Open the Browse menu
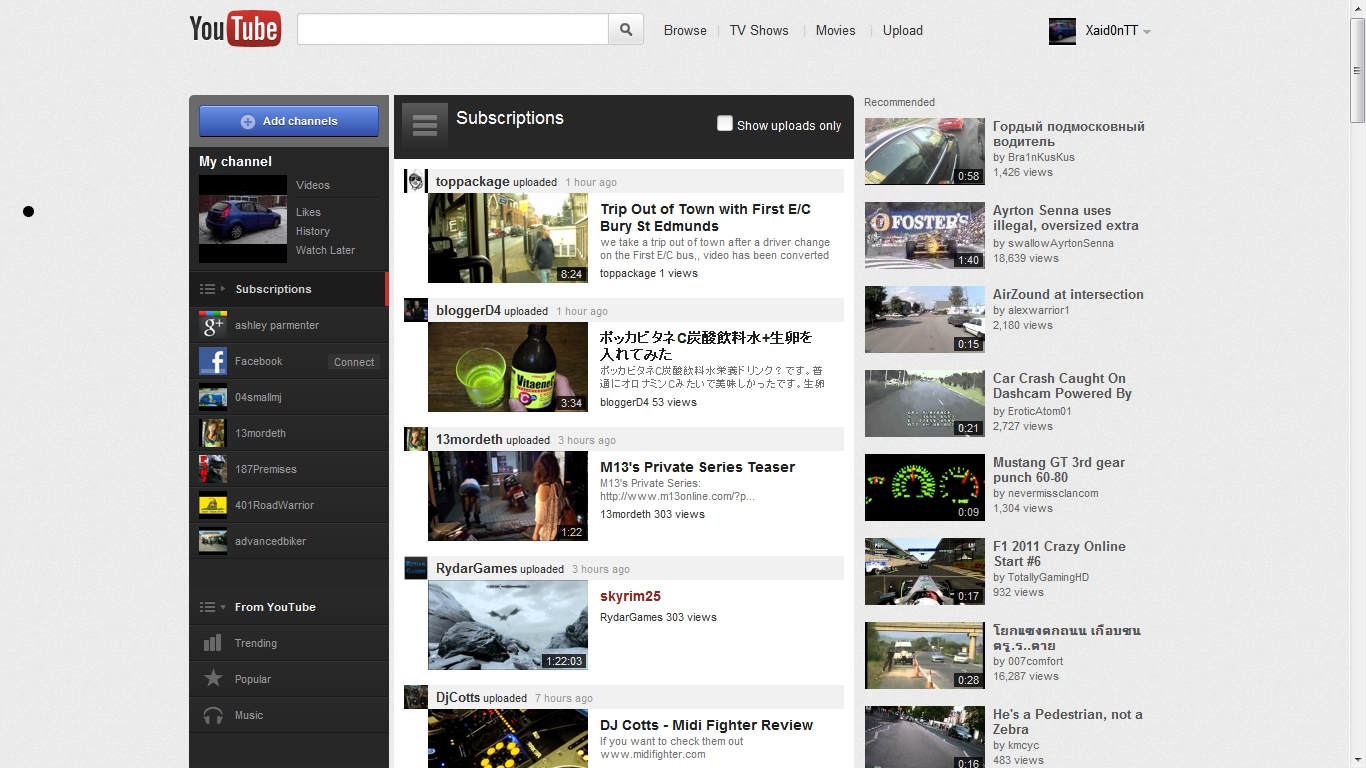The height and width of the screenshot is (768, 1366). click(685, 30)
